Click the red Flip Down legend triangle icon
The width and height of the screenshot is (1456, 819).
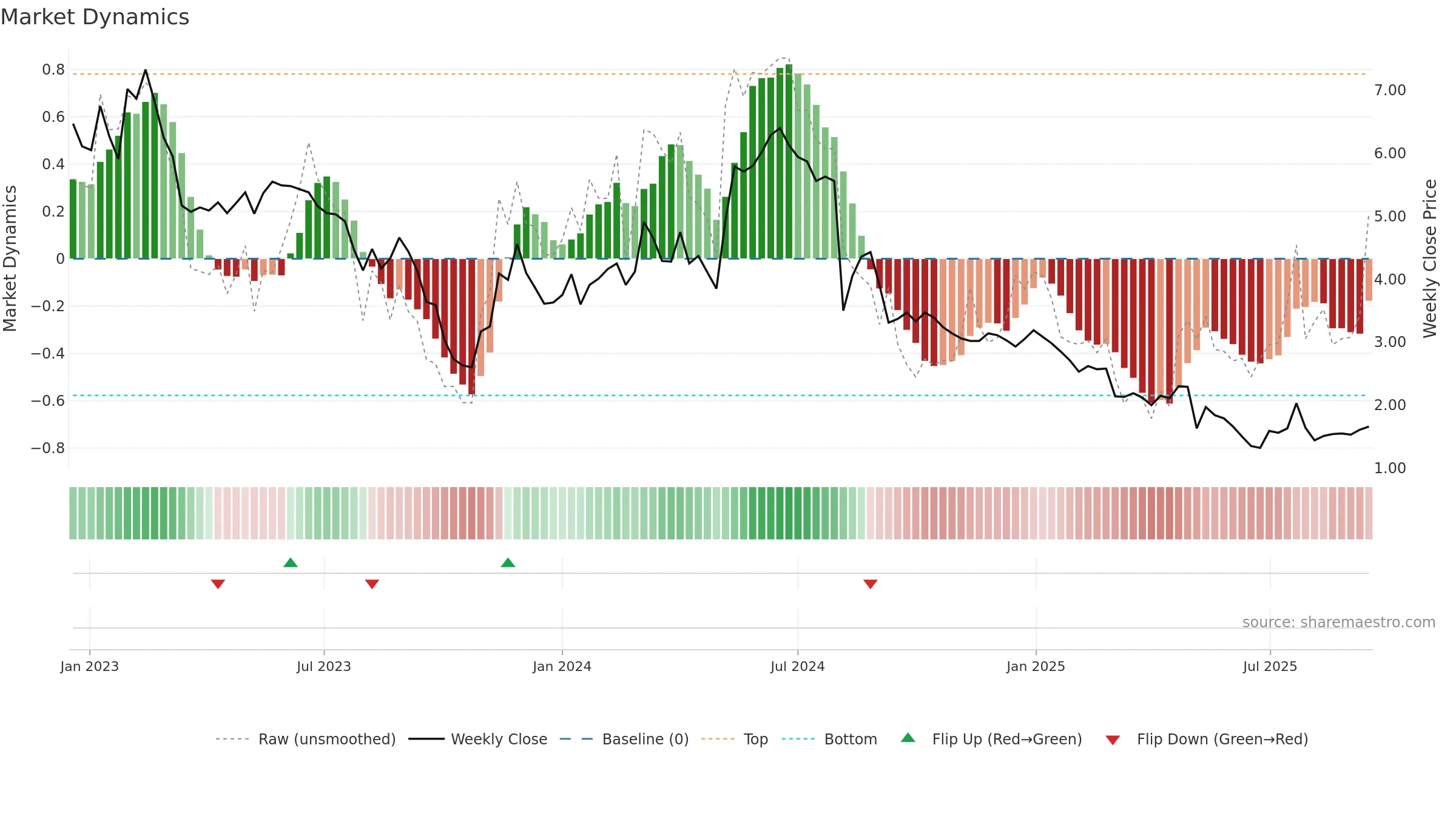(x=1113, y=740)
